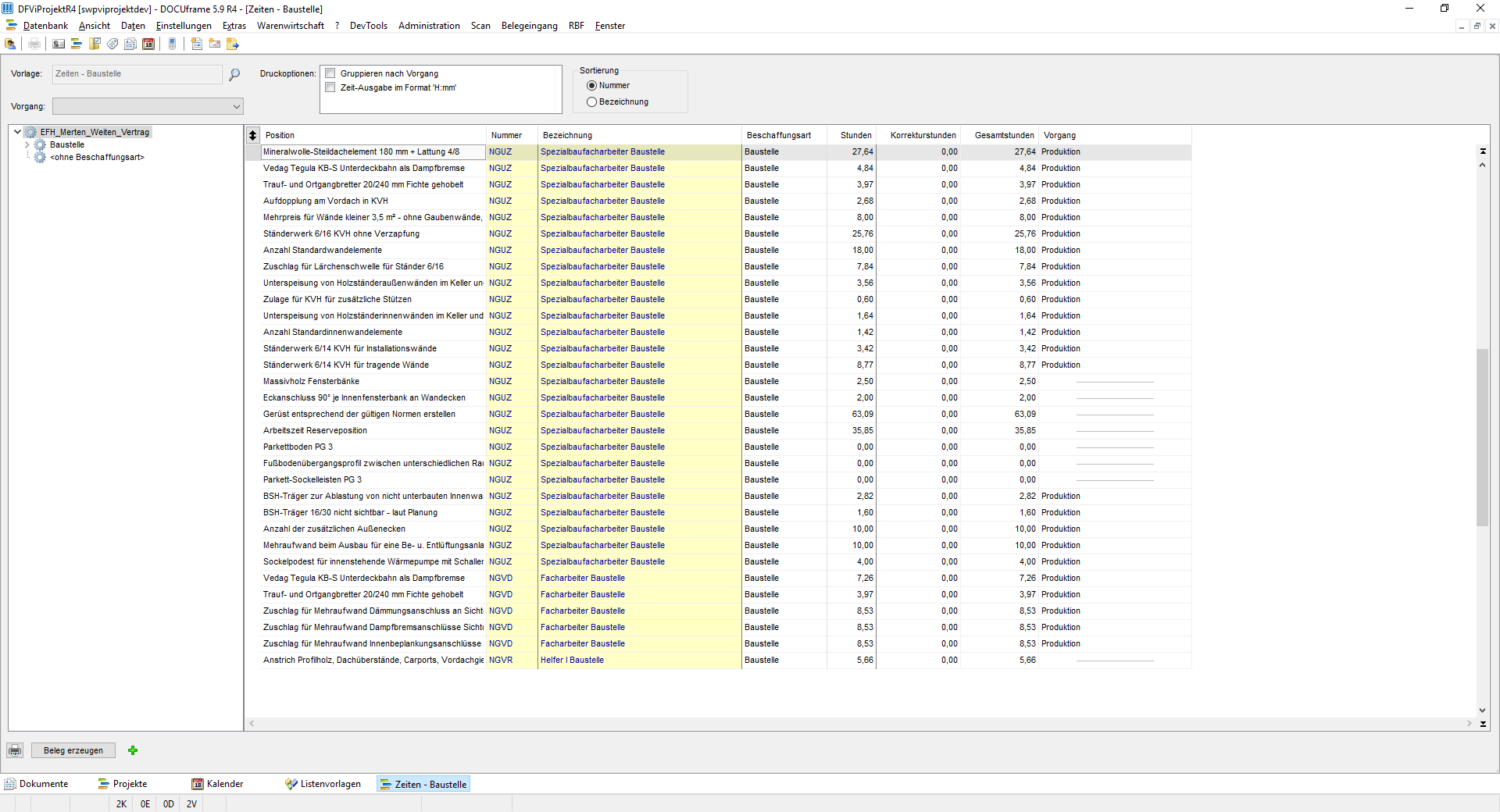Open the DevTools menu
1500x812 pixels.
pyautogui.click(x=369, y=26)
